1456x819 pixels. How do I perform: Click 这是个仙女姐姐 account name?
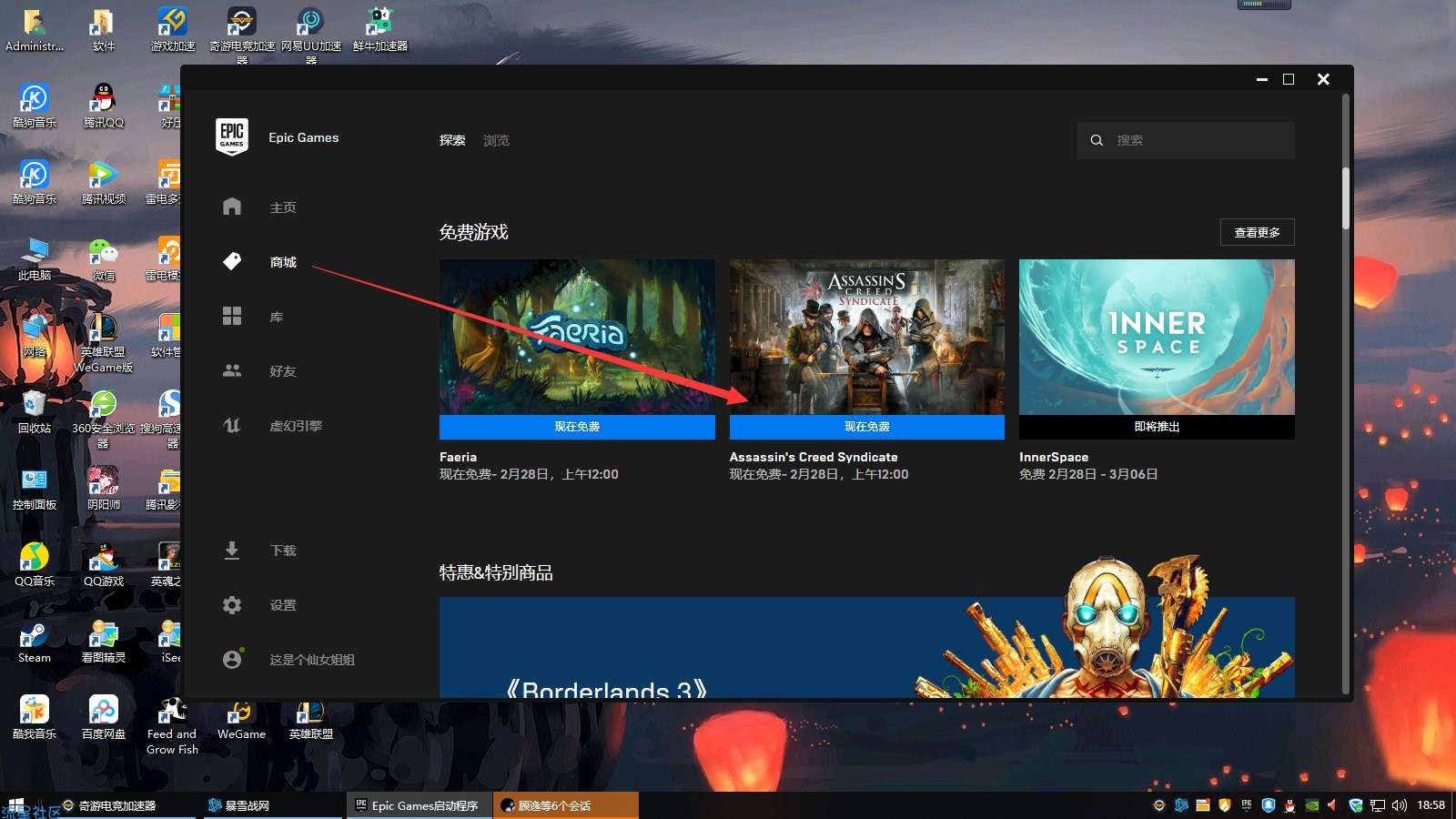pos(312,660)
